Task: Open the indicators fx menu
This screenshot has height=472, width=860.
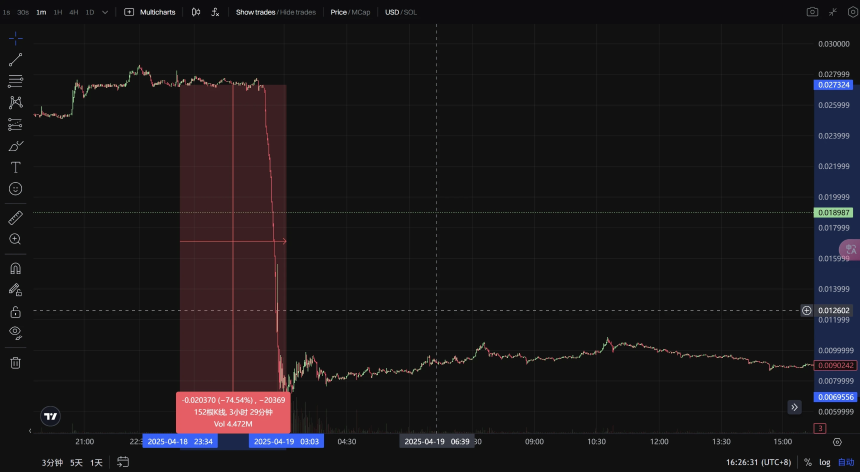Action: pyautogui.click(x=215, y=12)
